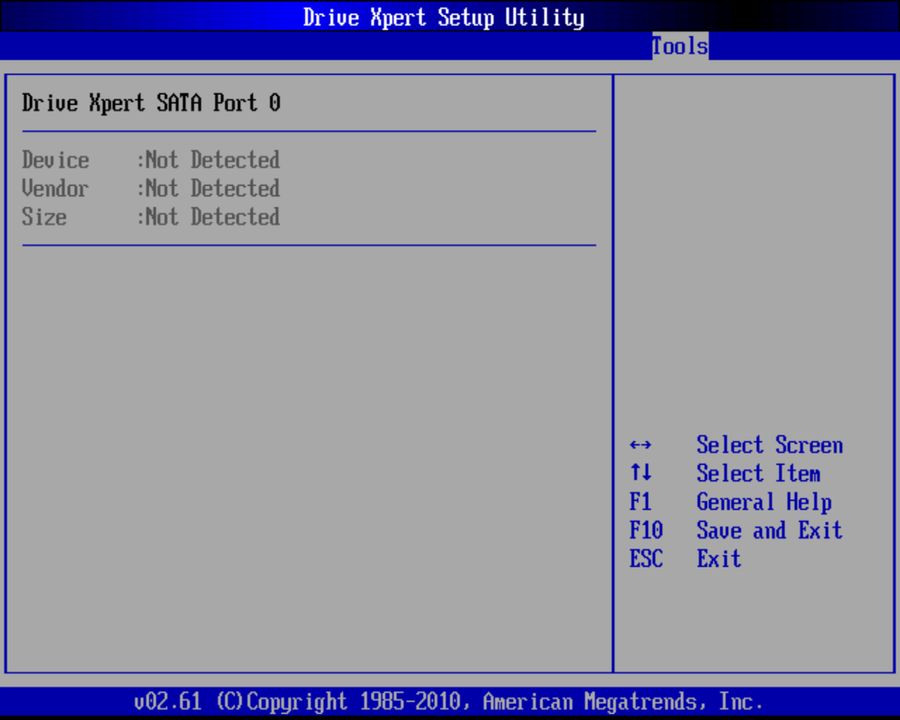The image size is (900, 720).
Task: Click the left-right arrows key icon
Action: click(641, 445)
